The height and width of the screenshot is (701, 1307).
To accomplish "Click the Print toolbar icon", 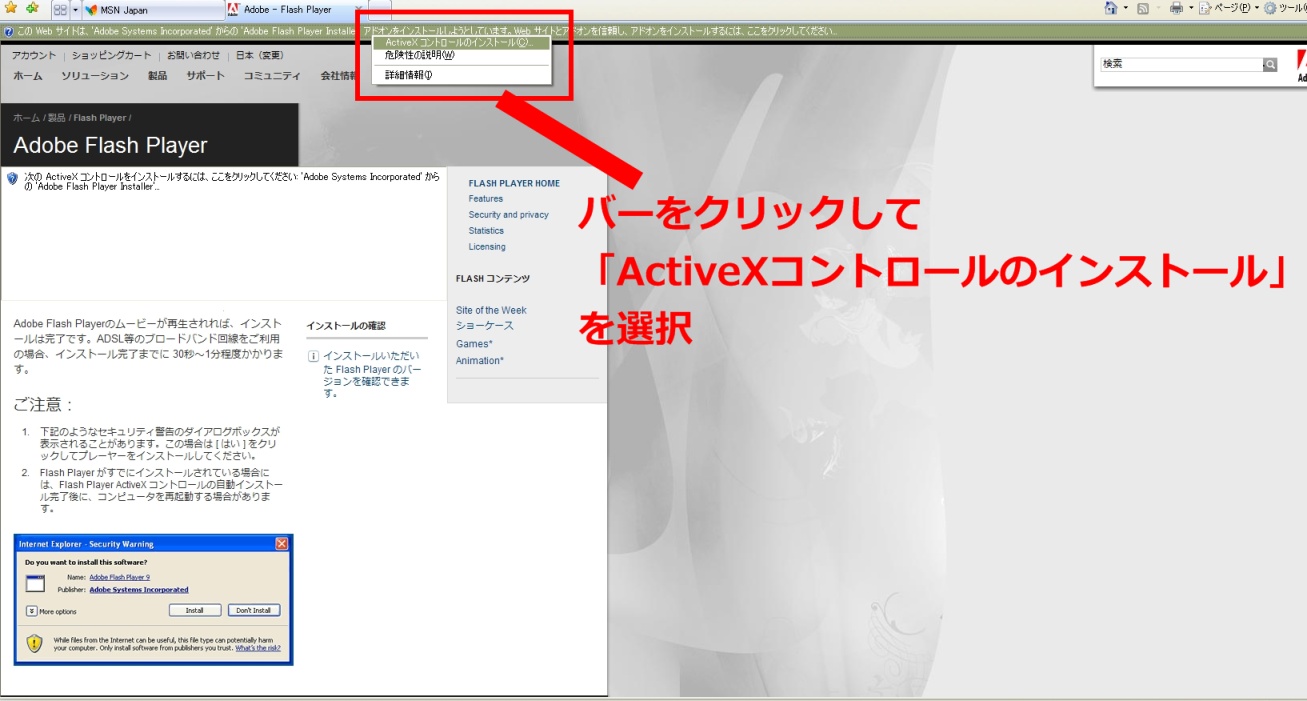I will (x=1177, y=8).
